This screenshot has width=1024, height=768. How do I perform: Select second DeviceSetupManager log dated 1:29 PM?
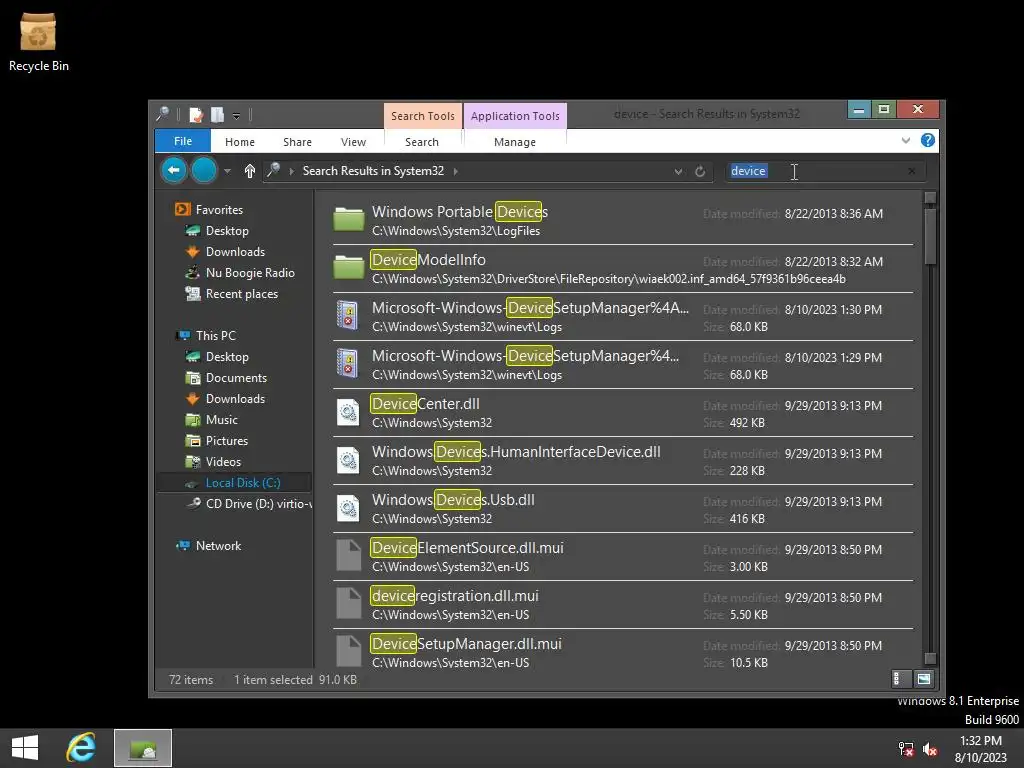[x=624, y=364]
